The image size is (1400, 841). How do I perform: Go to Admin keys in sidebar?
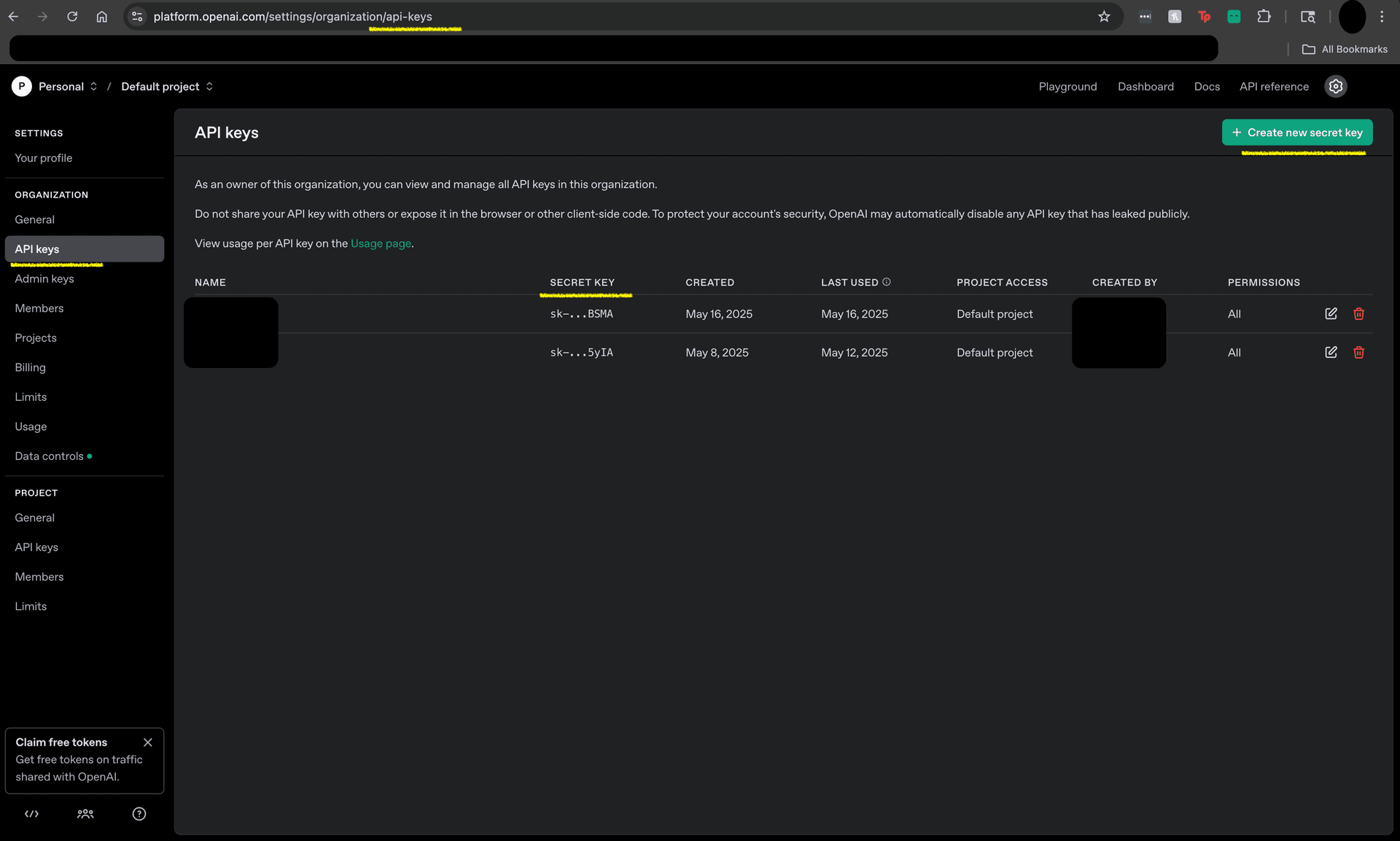pyautogui.click(x=44, y=278)
